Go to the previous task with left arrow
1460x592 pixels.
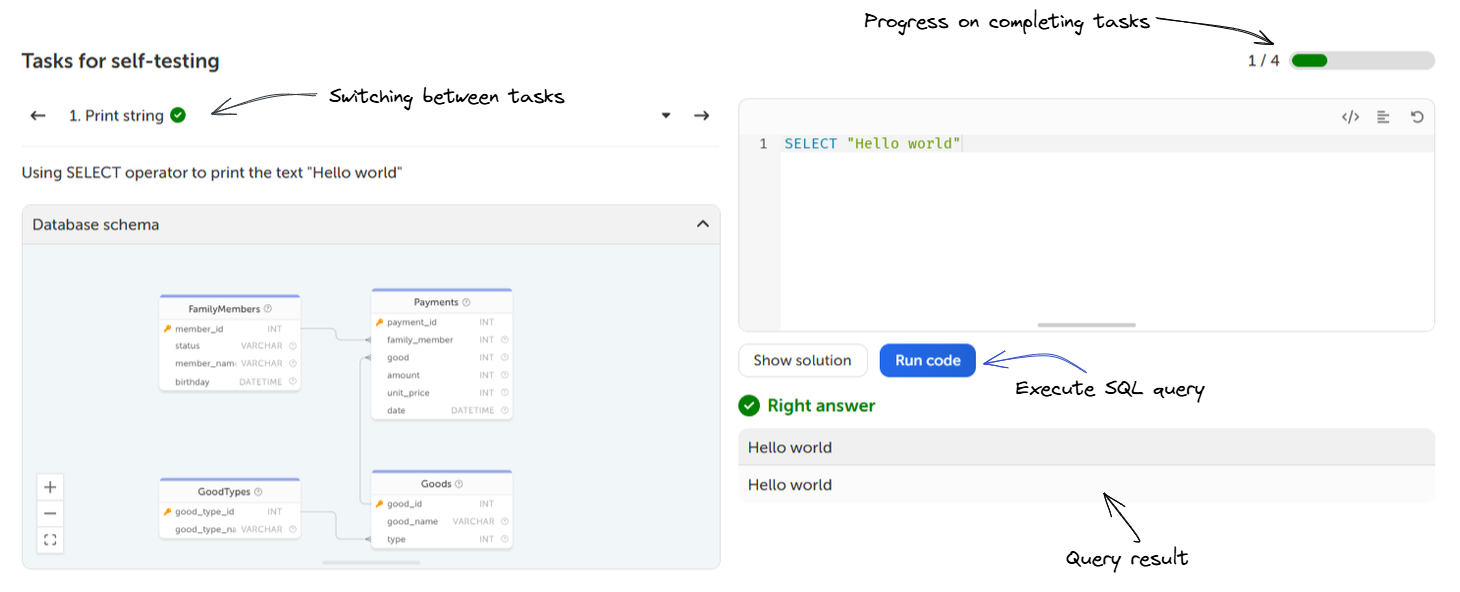(x=38, y=116)
